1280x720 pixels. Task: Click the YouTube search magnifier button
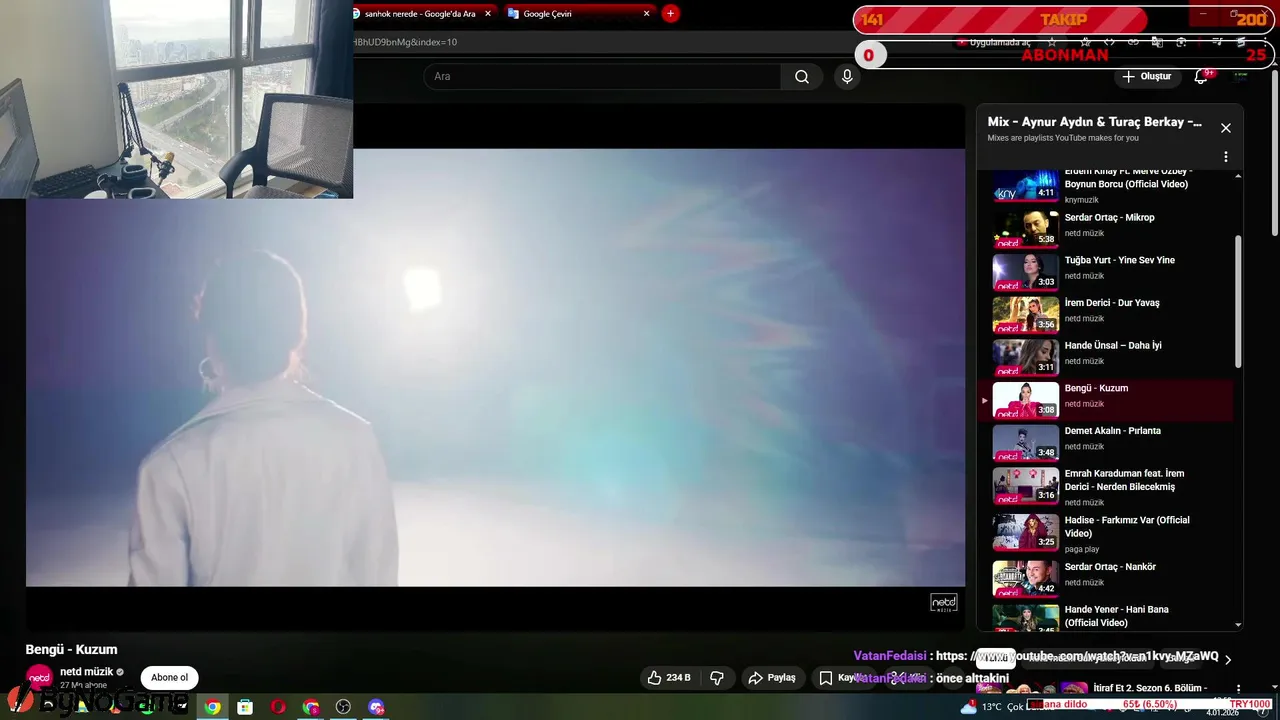pos(802,77)
